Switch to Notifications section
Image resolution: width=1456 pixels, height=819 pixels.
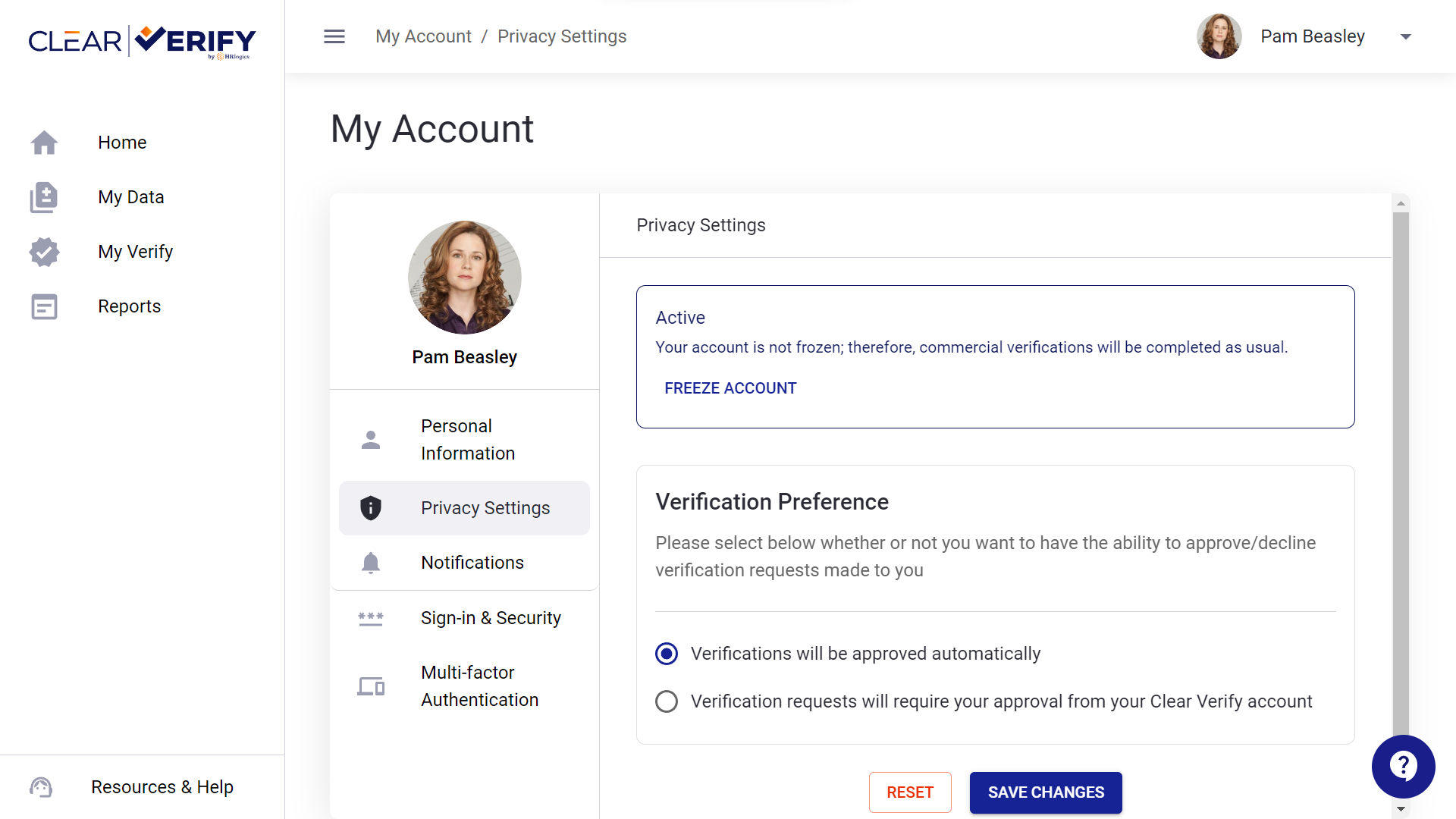(x=464, y=563)
